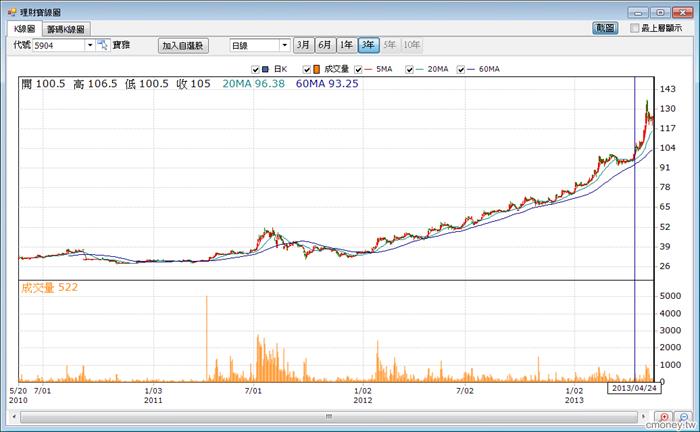Switch to the 籌碼K線圖 tab
700x432 pixels.
pyautogui.click(x=66, y=29)
